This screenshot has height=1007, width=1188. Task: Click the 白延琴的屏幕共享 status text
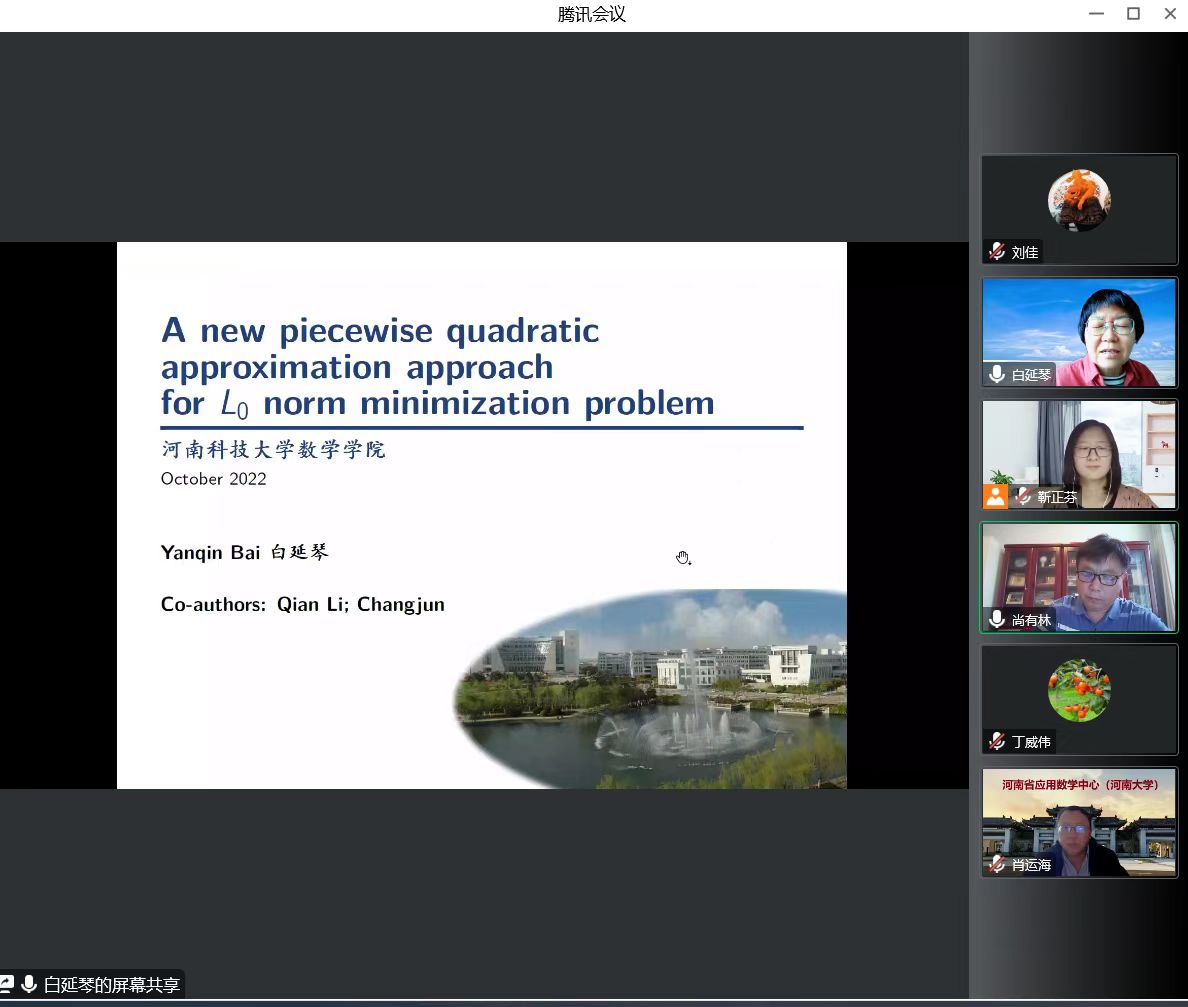click(111, 984)
